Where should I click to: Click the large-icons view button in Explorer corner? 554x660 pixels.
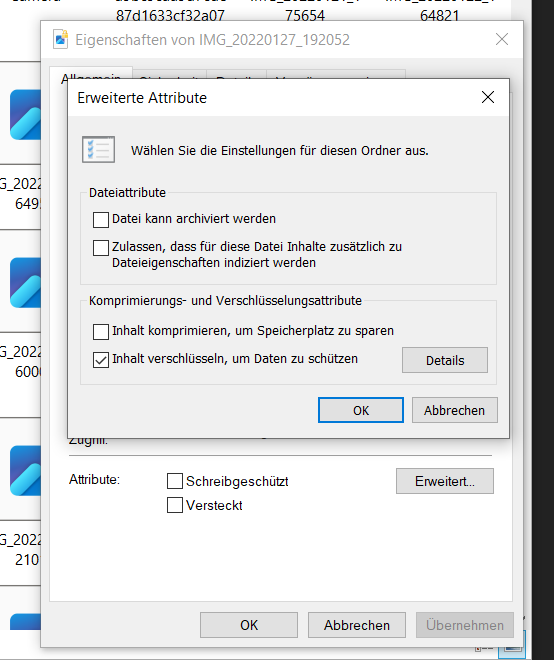pyautogui.click(x=512, y=646)
